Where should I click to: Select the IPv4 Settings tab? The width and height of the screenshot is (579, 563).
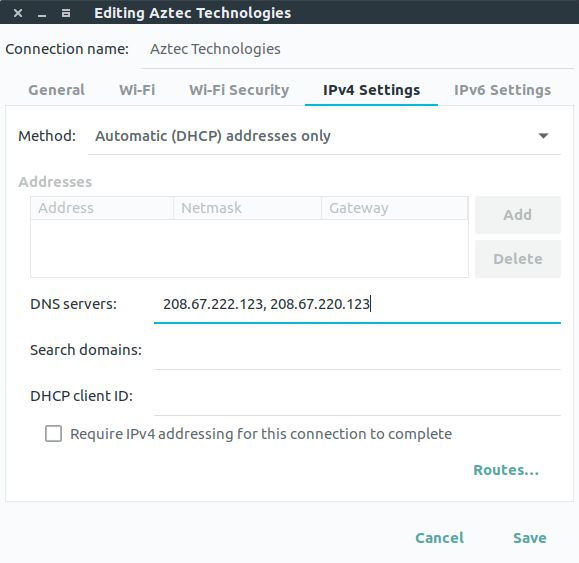pos(371,90)
